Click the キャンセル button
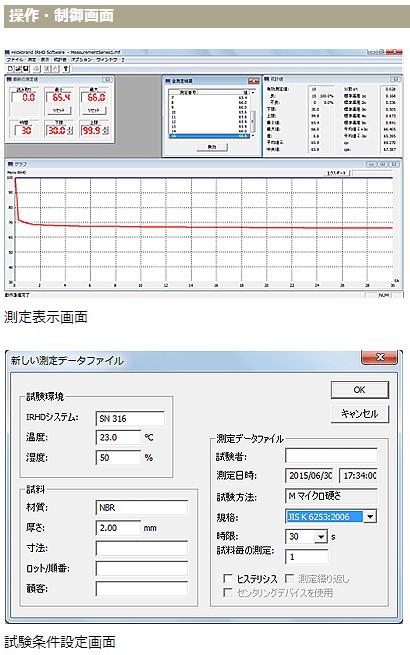Viewport: 410px width, 655px height. pos(359,414)
